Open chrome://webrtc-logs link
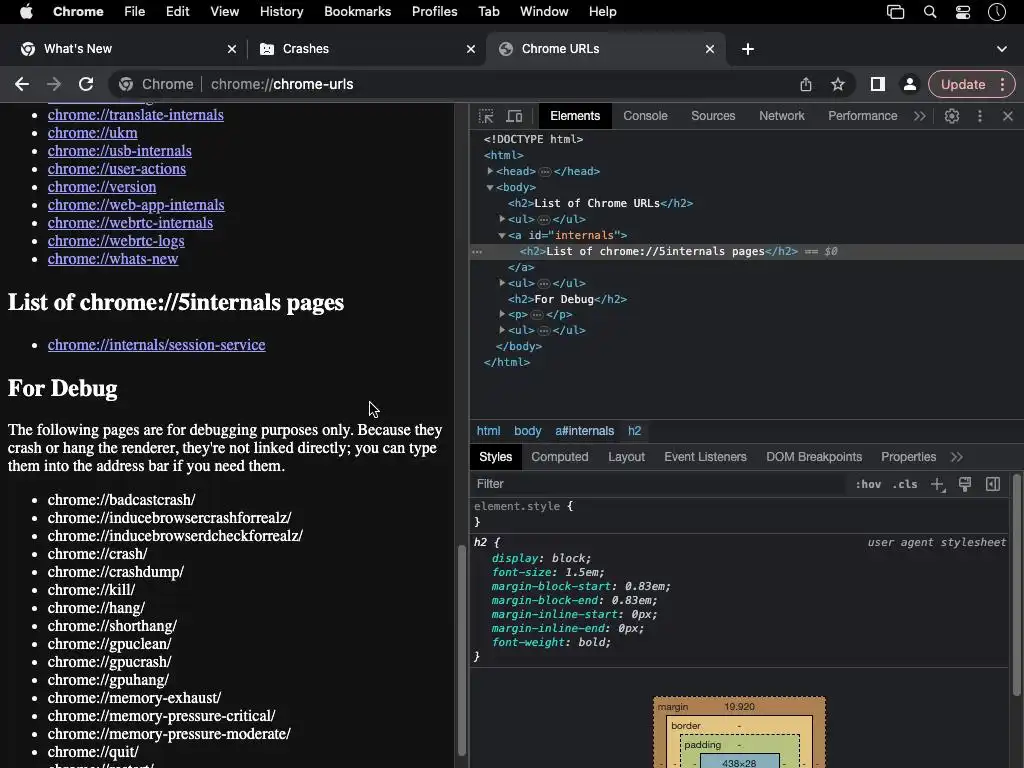Image resolution: width=1024 pixels, height=768 pixels. coord(116,241)
